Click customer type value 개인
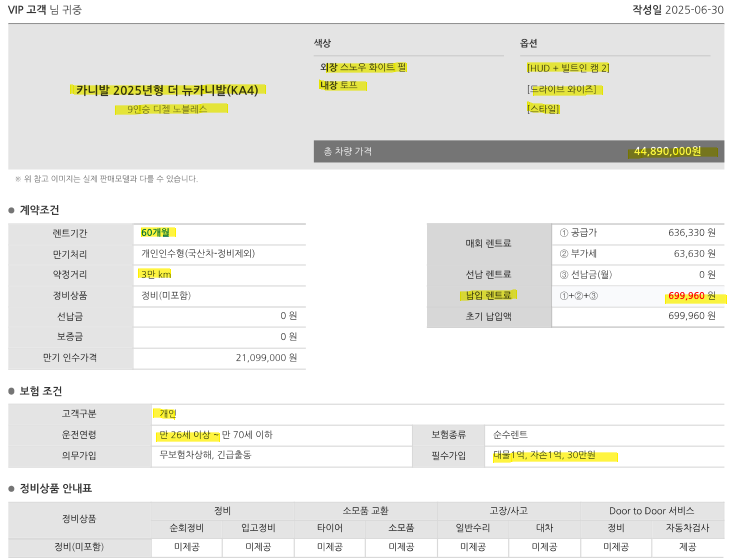The width and height of the screenshot is (739, 559). pyautogui.click(x=168, y=414)
